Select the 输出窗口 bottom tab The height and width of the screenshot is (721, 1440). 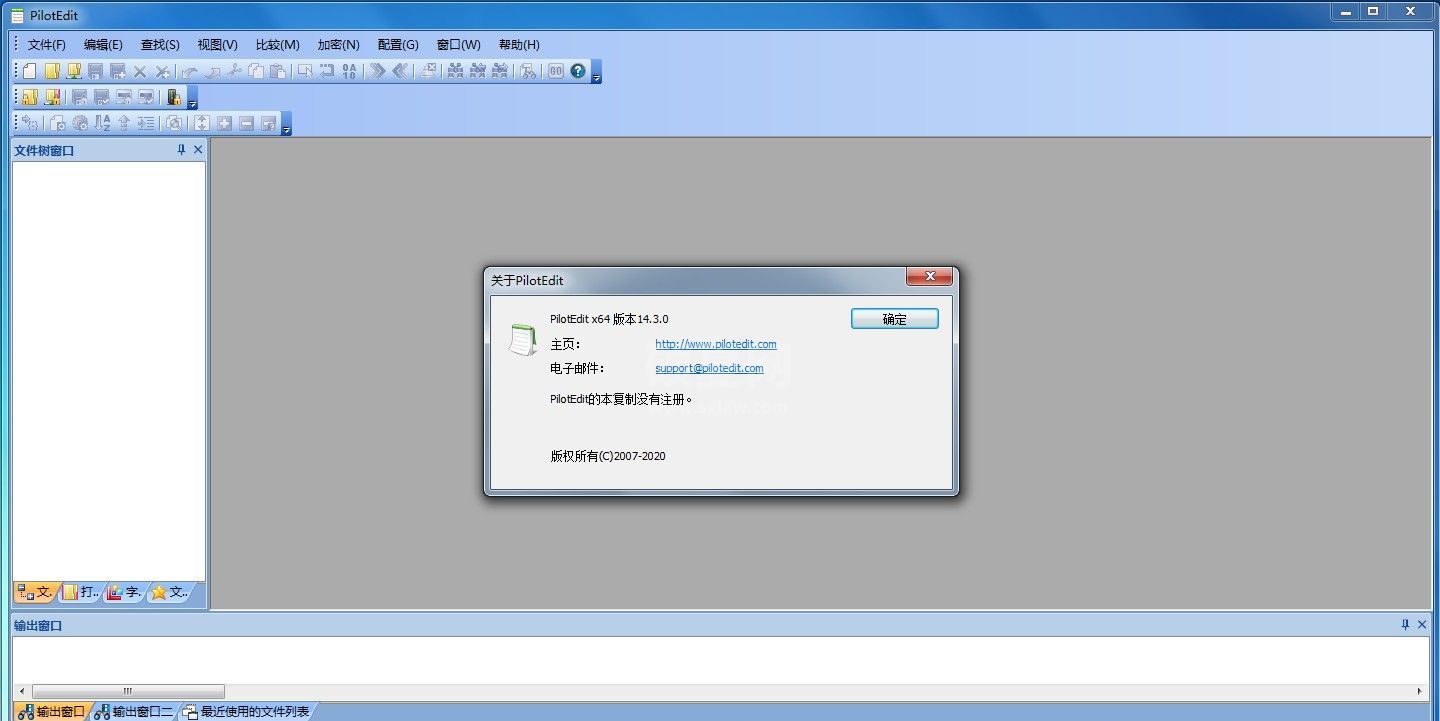(x=52, y=712)
